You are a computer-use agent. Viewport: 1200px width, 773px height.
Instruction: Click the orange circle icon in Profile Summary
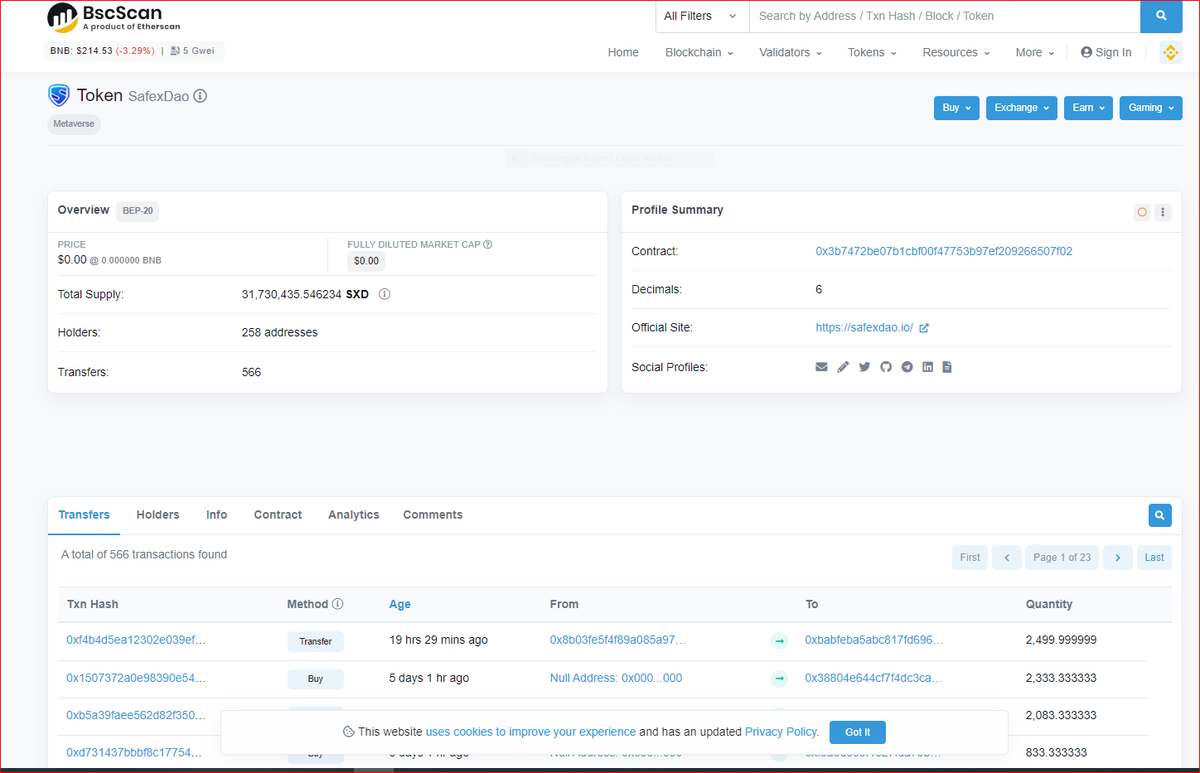click(1142, 212)
